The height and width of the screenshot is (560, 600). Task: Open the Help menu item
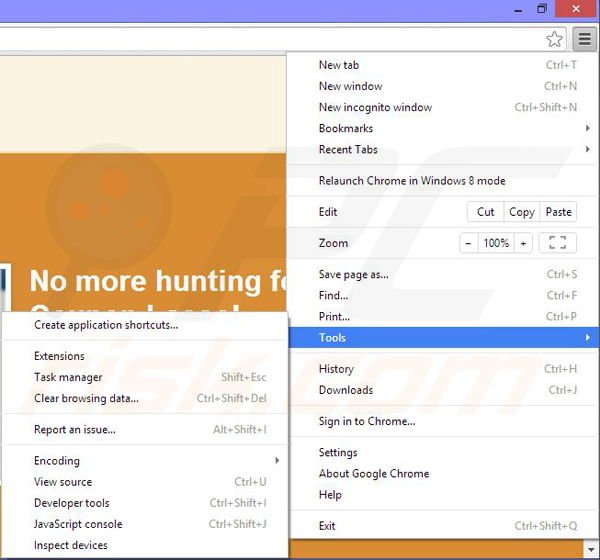click(x=442, y=495)
